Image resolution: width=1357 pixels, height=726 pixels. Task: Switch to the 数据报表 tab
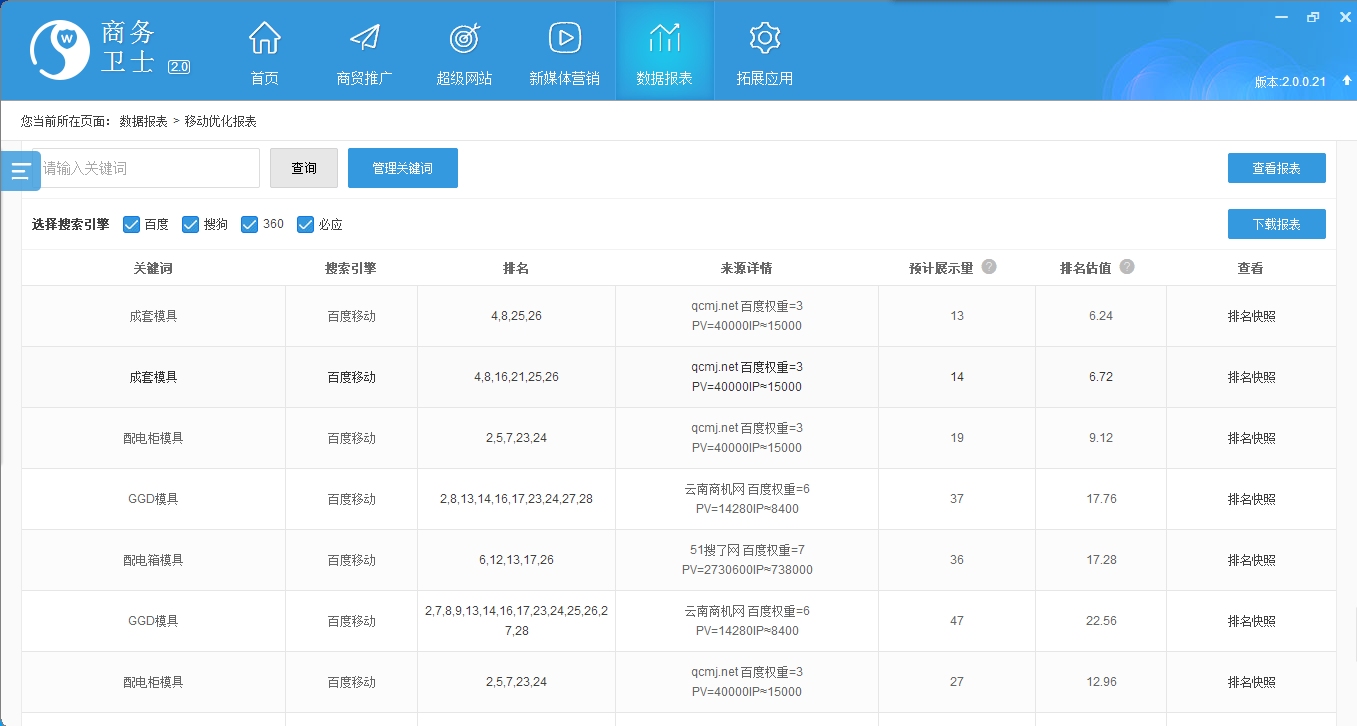coord(664,51)
